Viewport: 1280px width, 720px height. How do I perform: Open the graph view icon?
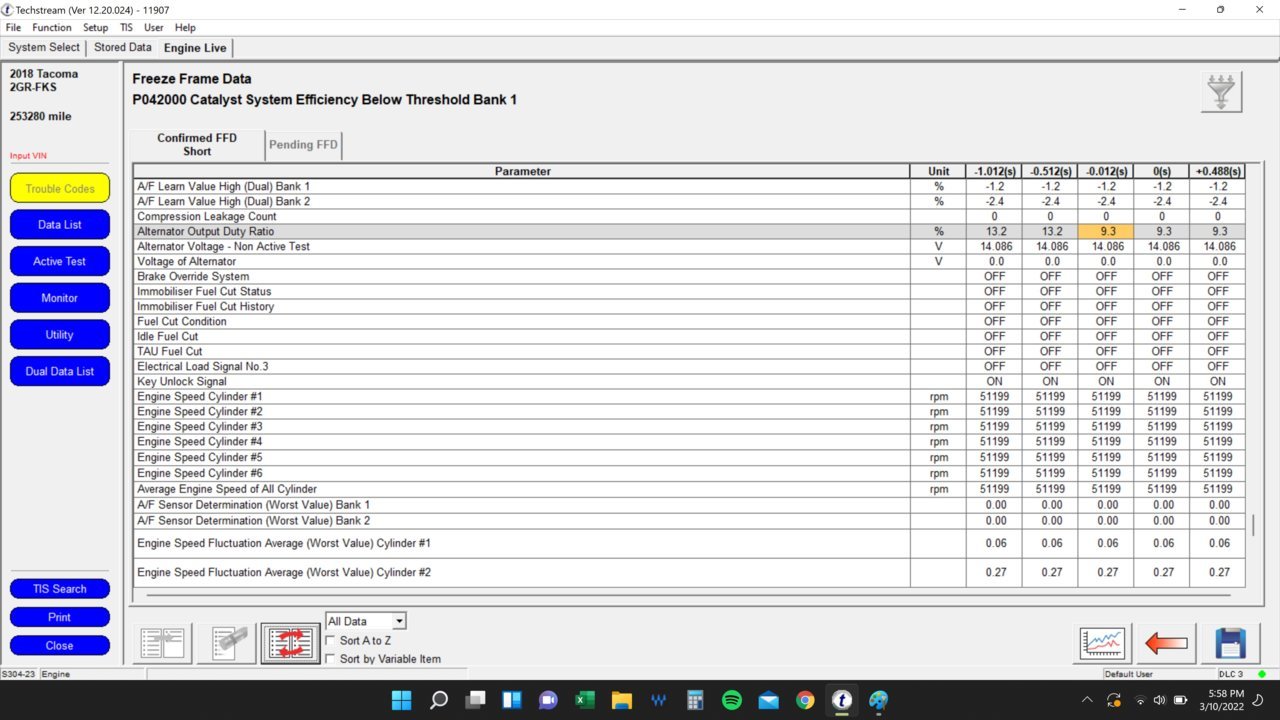pyautogui.click(x=1102, y=643)
